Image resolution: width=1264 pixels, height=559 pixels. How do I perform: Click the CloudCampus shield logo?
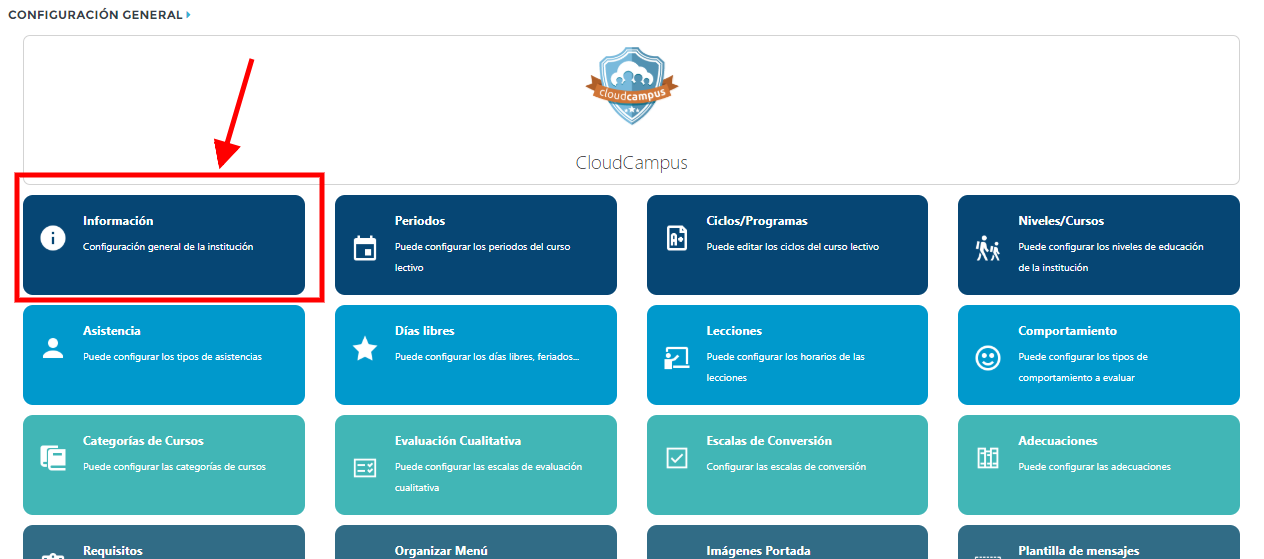pos(632,85)
